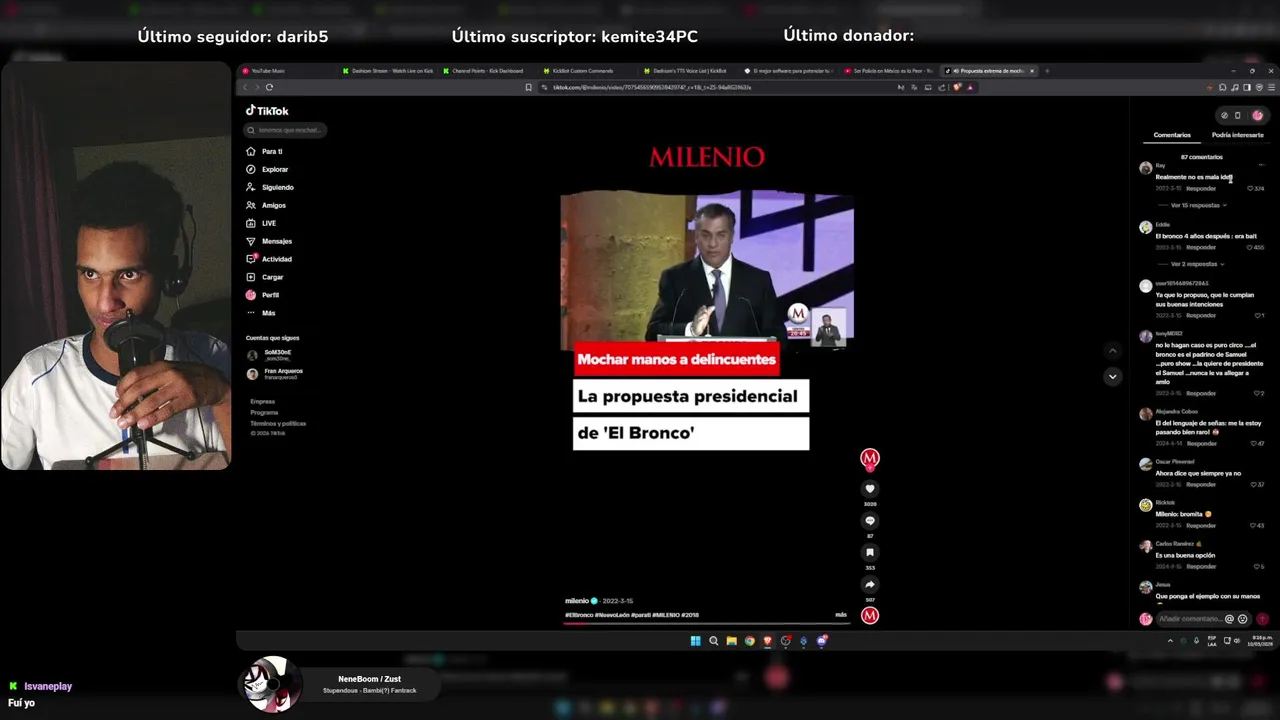The height and width of the screenshot is (720, 1280).
Task: Open the Para ti feed in TikTok sidebar
Action: coord(265,151)
